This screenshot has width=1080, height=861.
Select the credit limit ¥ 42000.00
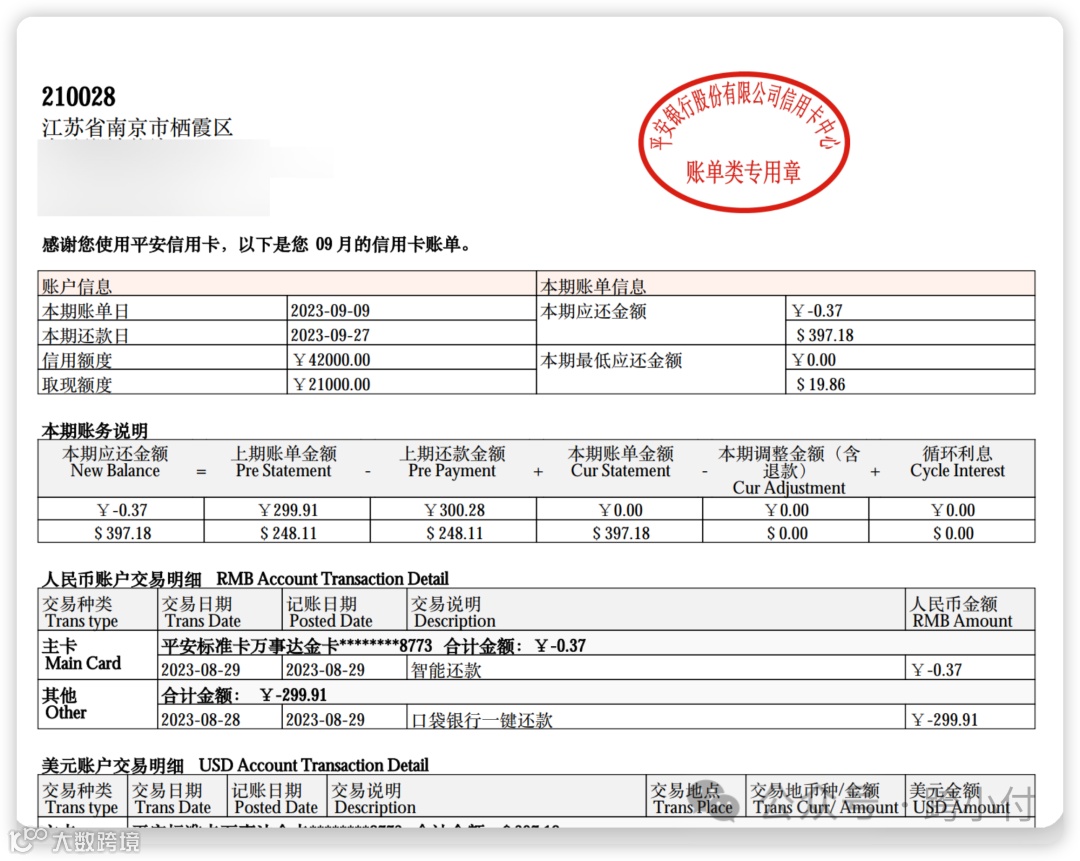[327, 360]
